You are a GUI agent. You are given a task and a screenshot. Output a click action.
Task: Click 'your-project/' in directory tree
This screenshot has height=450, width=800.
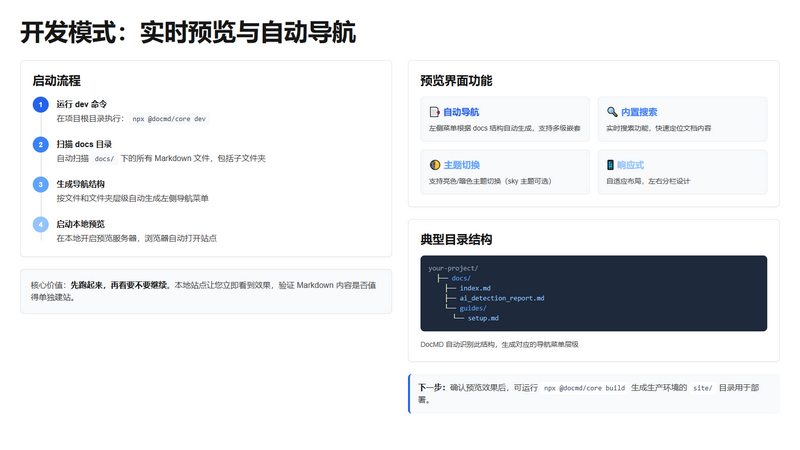[x=453, y=268]
